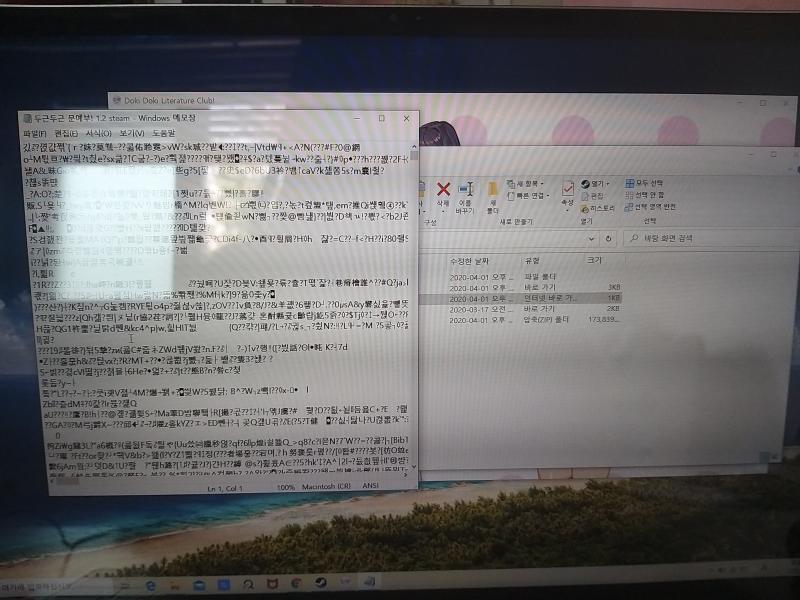
Task: Open the 파일 menu in Notepad
Action: pos(34,134)
